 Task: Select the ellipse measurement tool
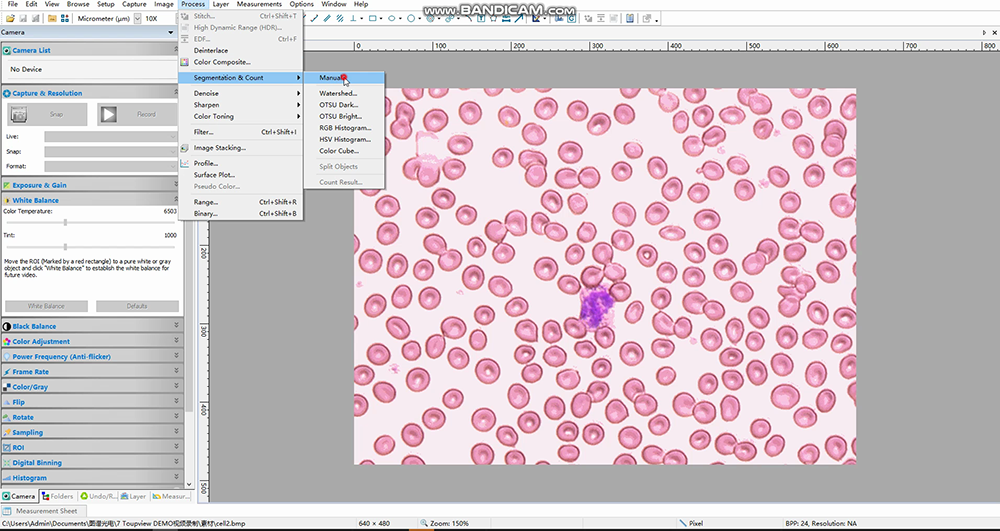click(x=392, y=18)
